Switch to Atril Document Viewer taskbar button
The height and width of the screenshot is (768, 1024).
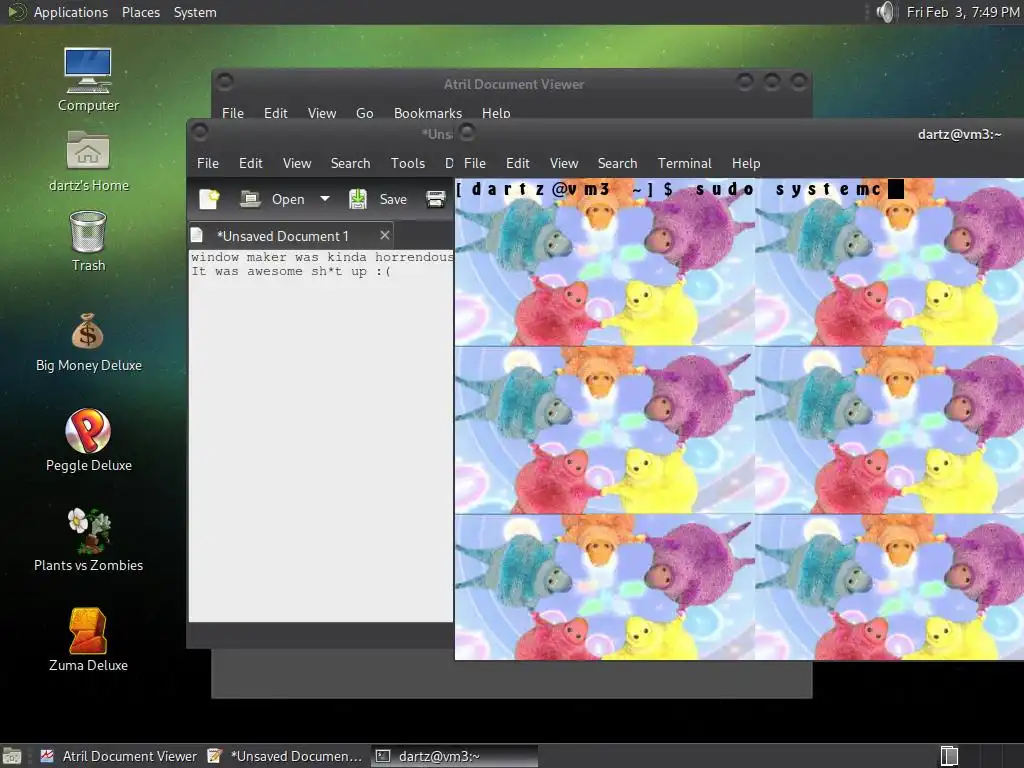118,756
